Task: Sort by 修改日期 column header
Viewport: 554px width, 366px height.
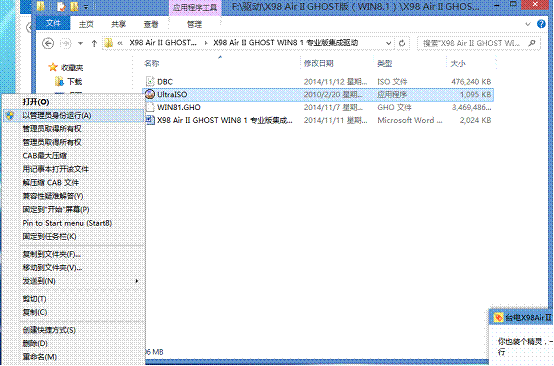Action: tap(319, 63)
